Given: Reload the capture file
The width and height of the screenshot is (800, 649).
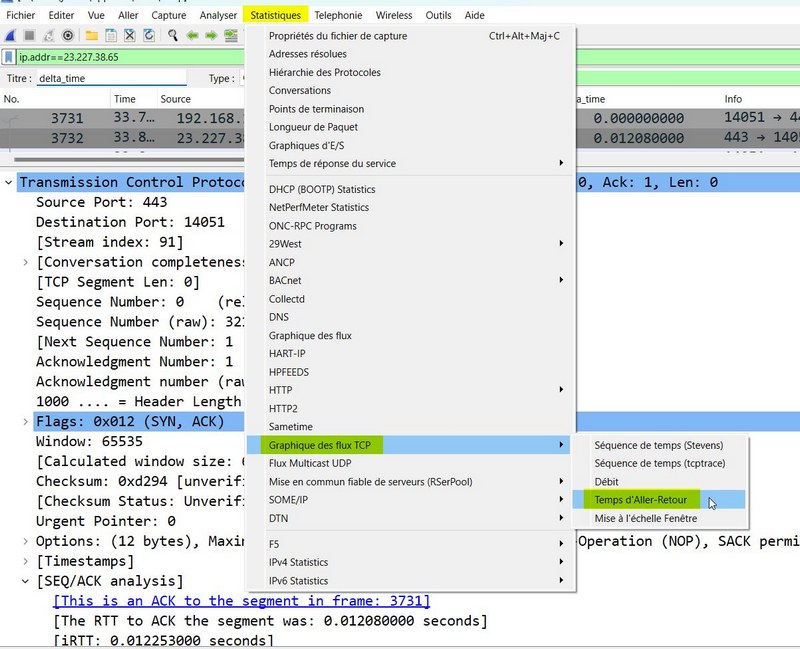Looking at the screenshot, I should pos(149,36).
